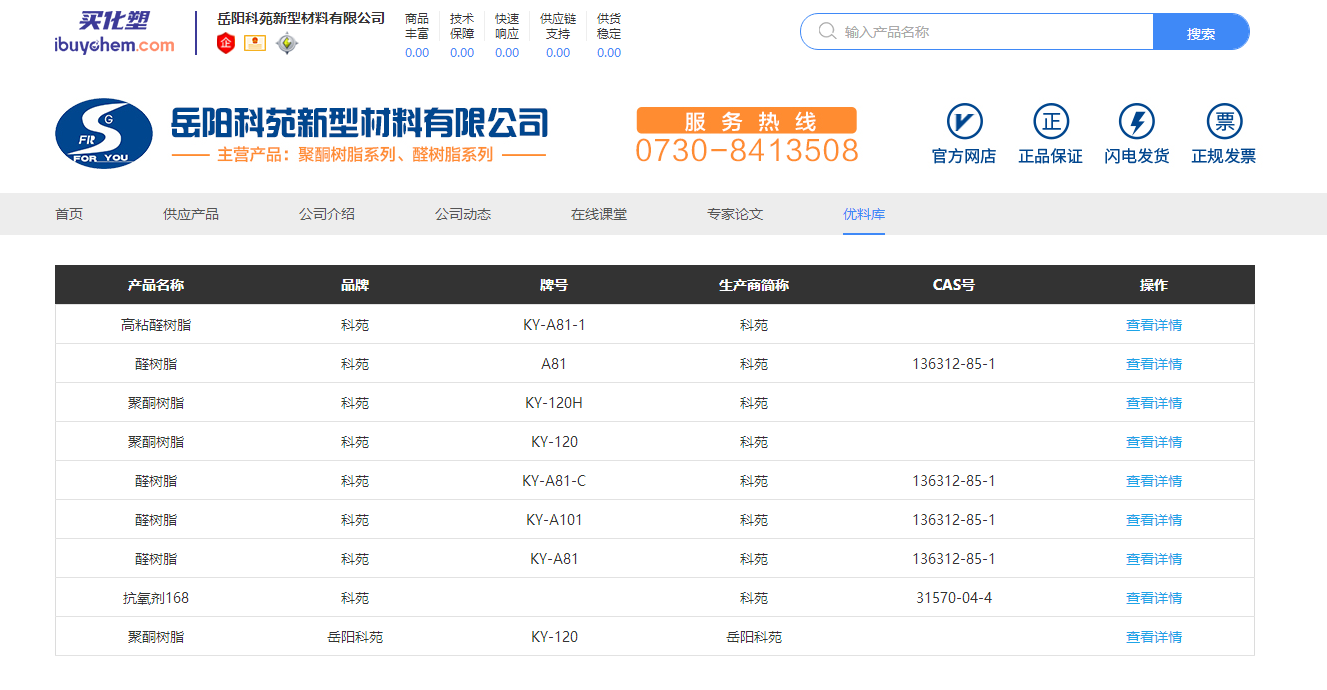The image size is (1327, 690).
Task: View details for the A81 醛树脂 row
Action: (x=1154, y=364)
